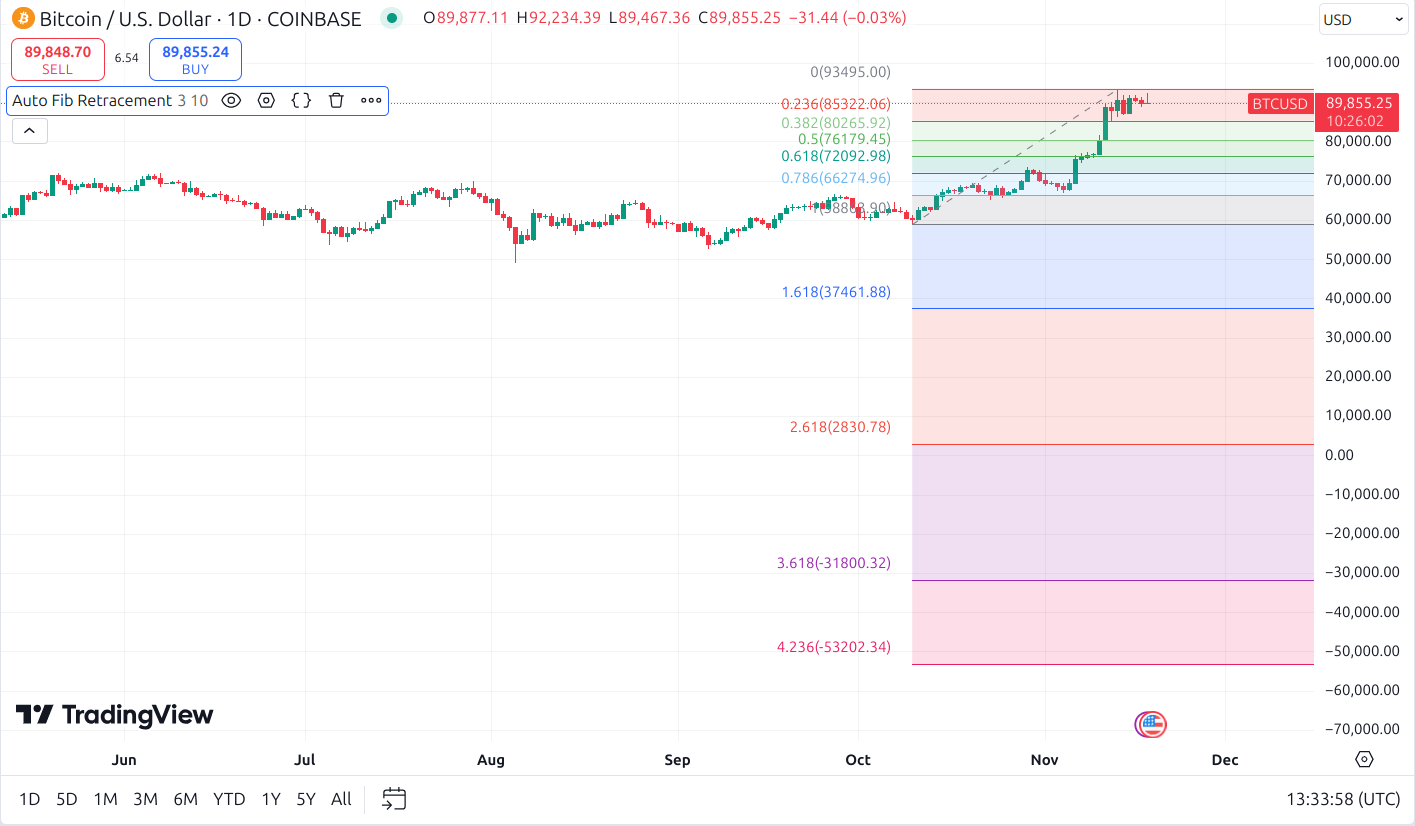Switch to the YTD range
Image resolution: width=1415 pixels, height=826 pixels.
[x=229, y=799]
